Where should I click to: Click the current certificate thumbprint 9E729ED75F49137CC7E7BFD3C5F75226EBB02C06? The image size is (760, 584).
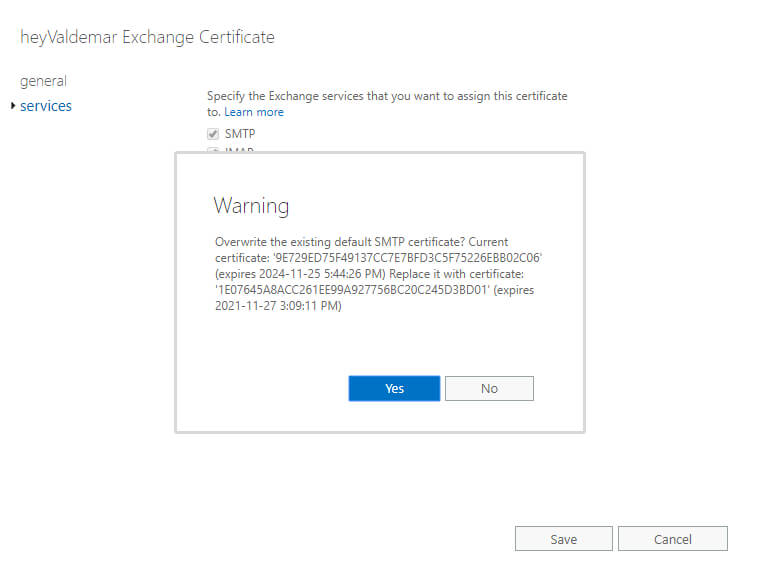[407, 257]
